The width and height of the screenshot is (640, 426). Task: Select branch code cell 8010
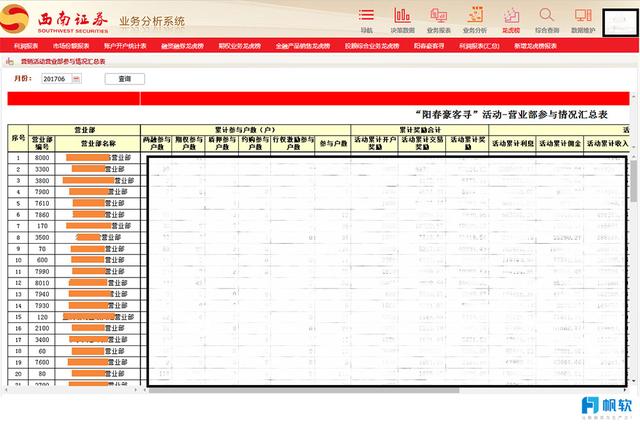coord(42,283)
